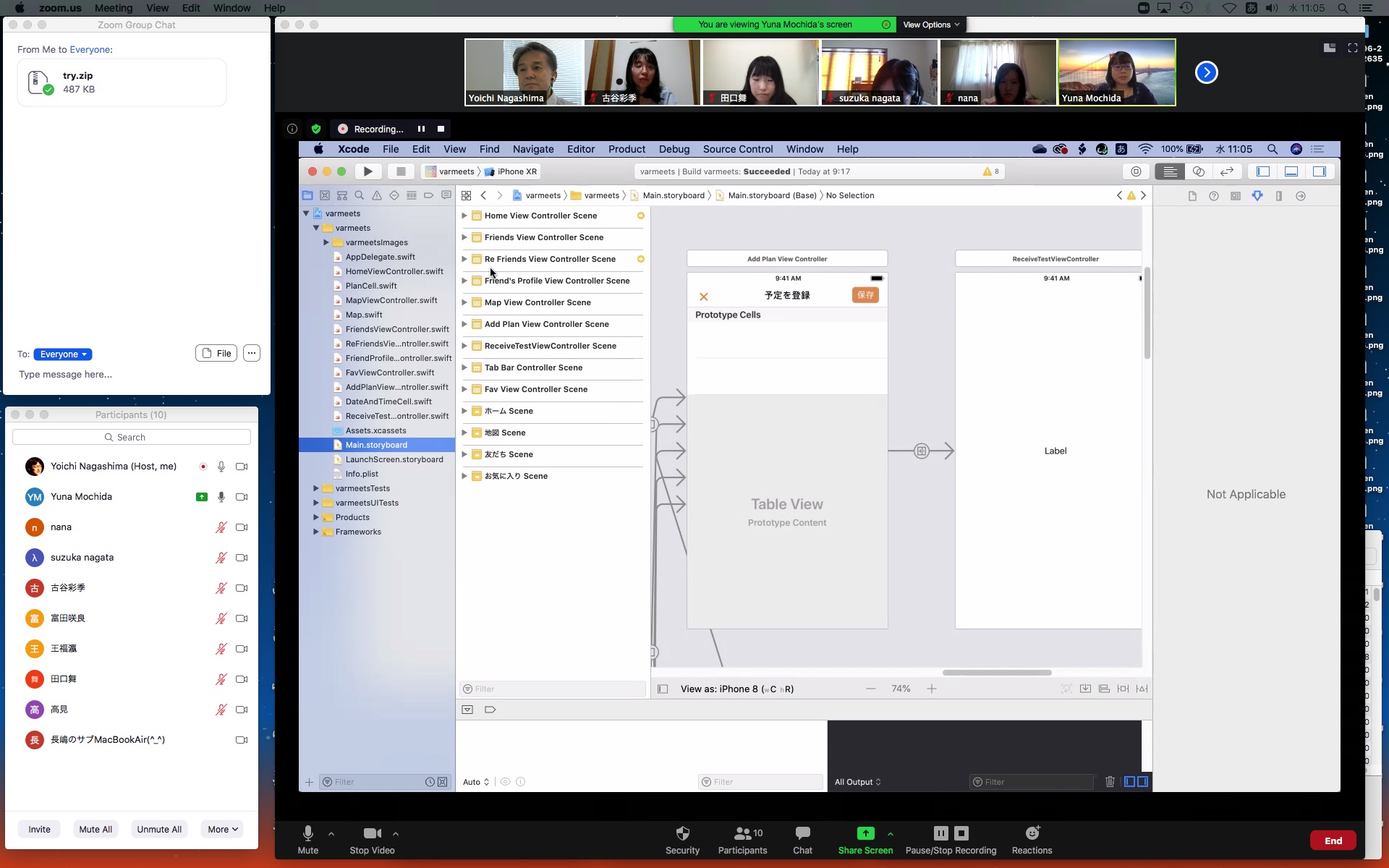Click Security shield icon in Zoom toolbar

(x=682, y=833)
